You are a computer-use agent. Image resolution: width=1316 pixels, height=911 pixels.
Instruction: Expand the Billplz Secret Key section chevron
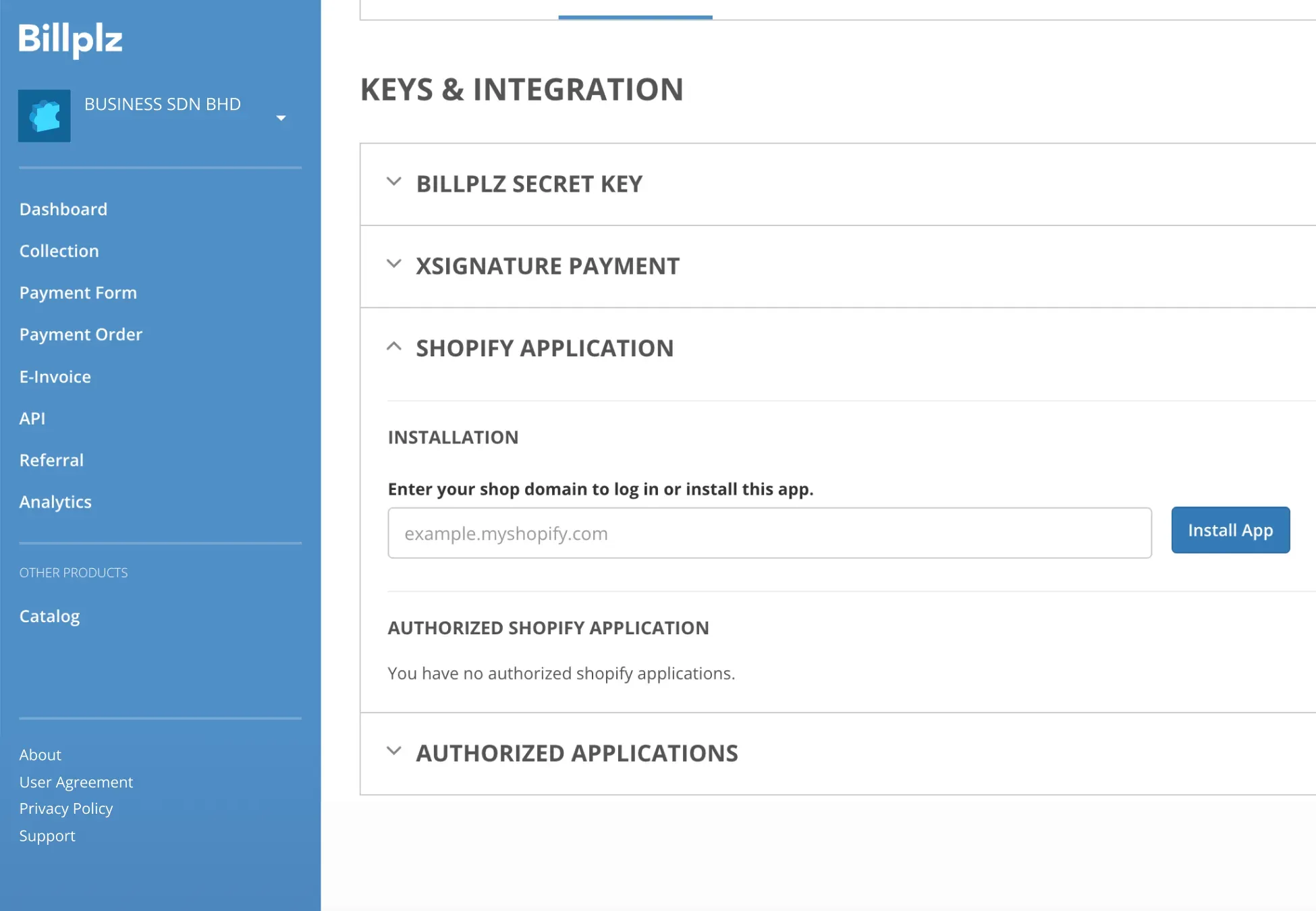coord(394,182)
